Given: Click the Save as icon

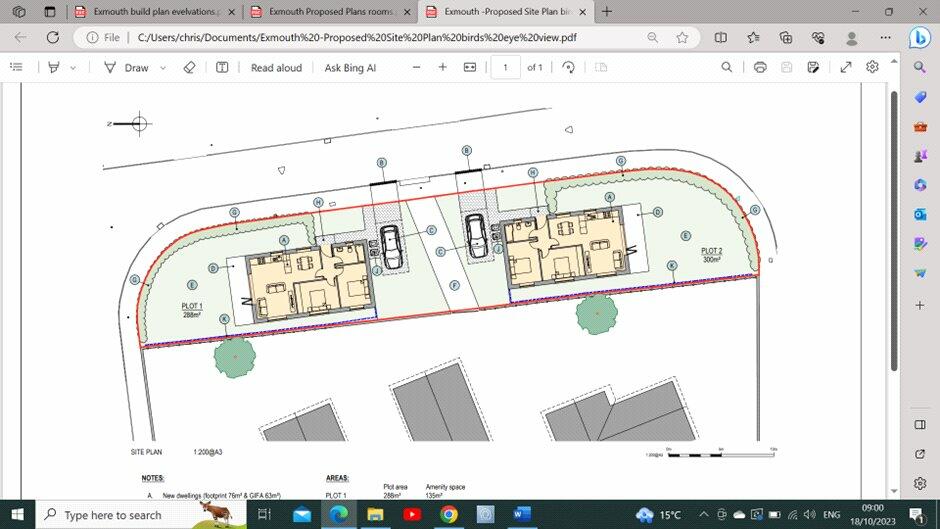Looking at the screenshot, I should (814, 67).
